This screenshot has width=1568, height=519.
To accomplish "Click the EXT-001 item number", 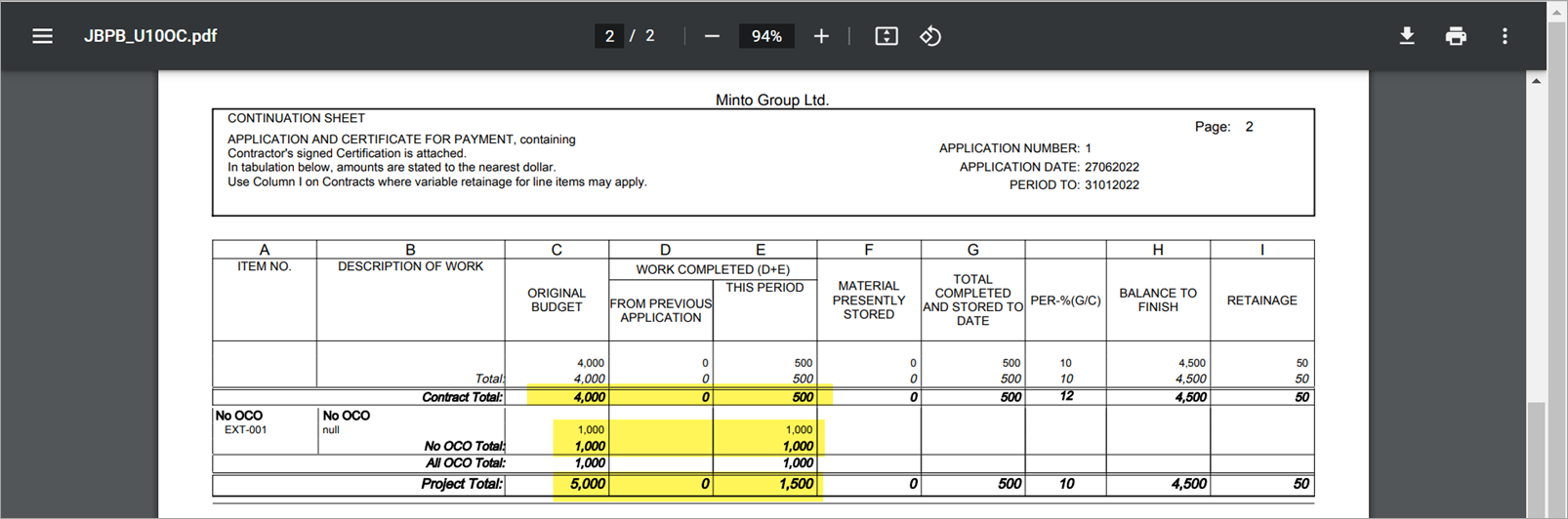I will tap(245, 429).
